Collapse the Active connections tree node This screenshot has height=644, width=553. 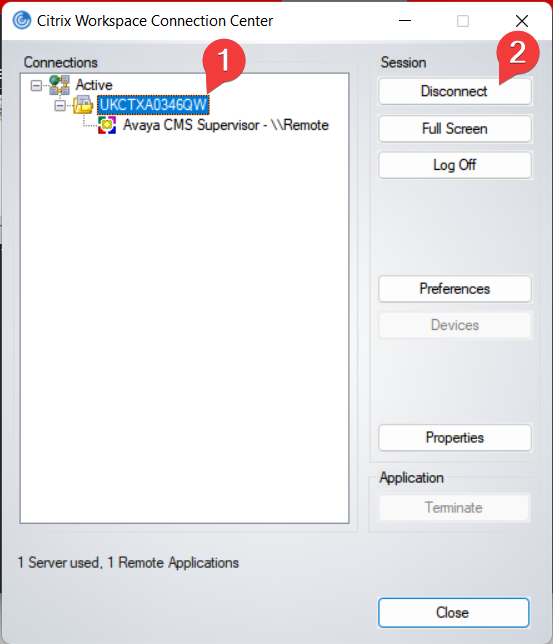(x=36, y=85)
